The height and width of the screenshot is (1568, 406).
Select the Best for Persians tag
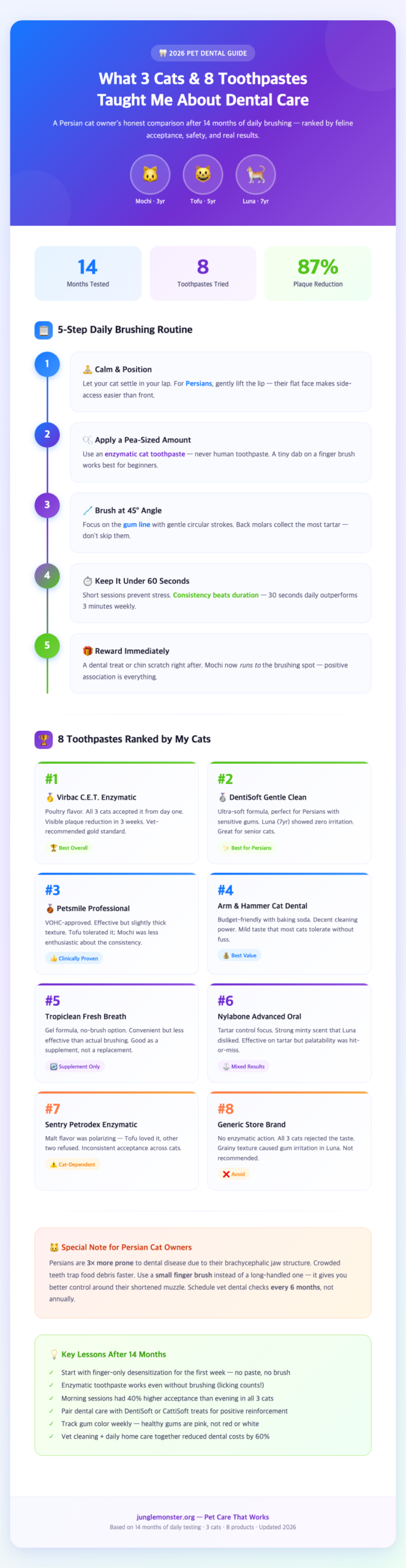click(247, 848)
